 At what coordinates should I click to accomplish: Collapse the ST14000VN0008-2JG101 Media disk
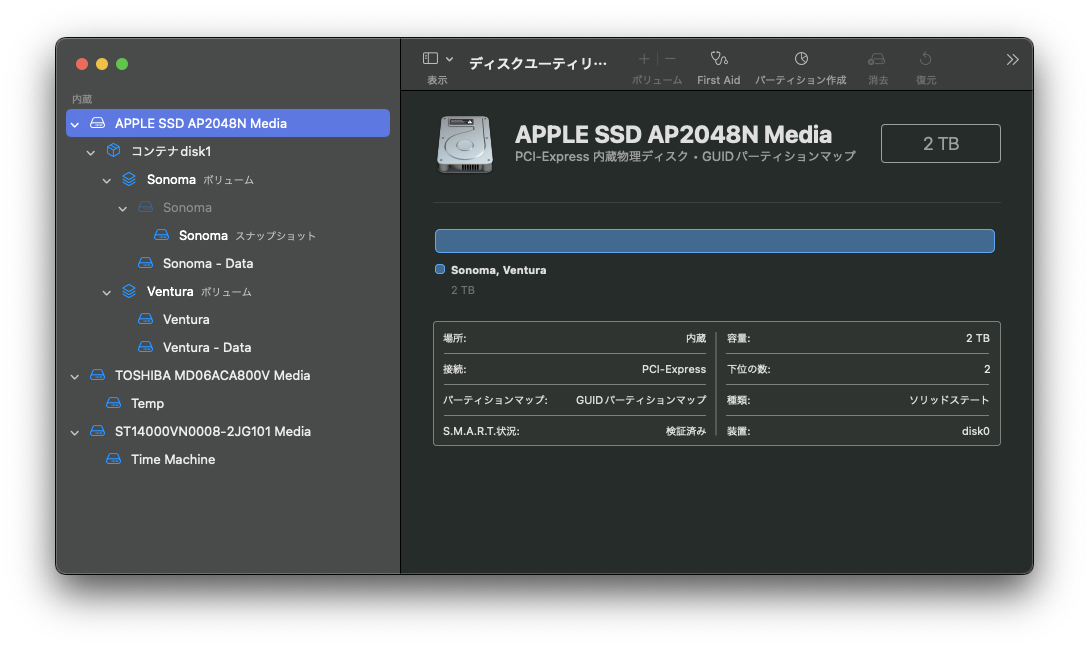pos(75,433)
